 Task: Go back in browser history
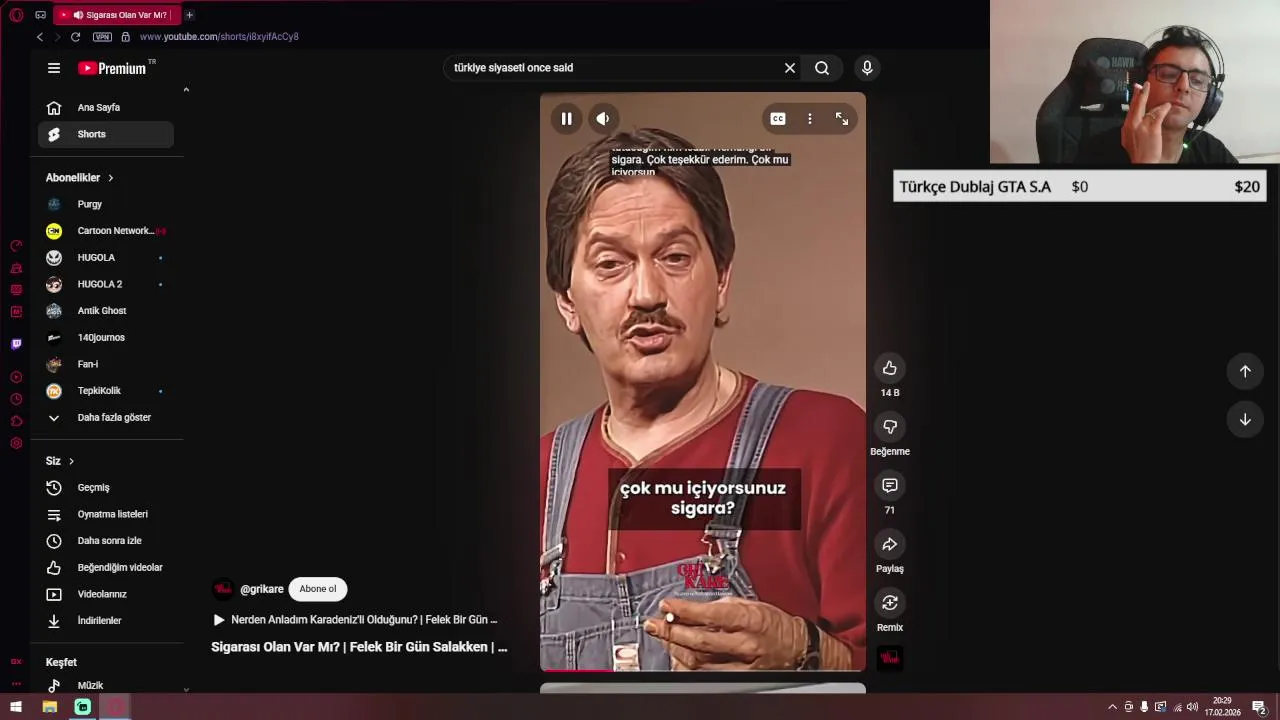point(40,37)
